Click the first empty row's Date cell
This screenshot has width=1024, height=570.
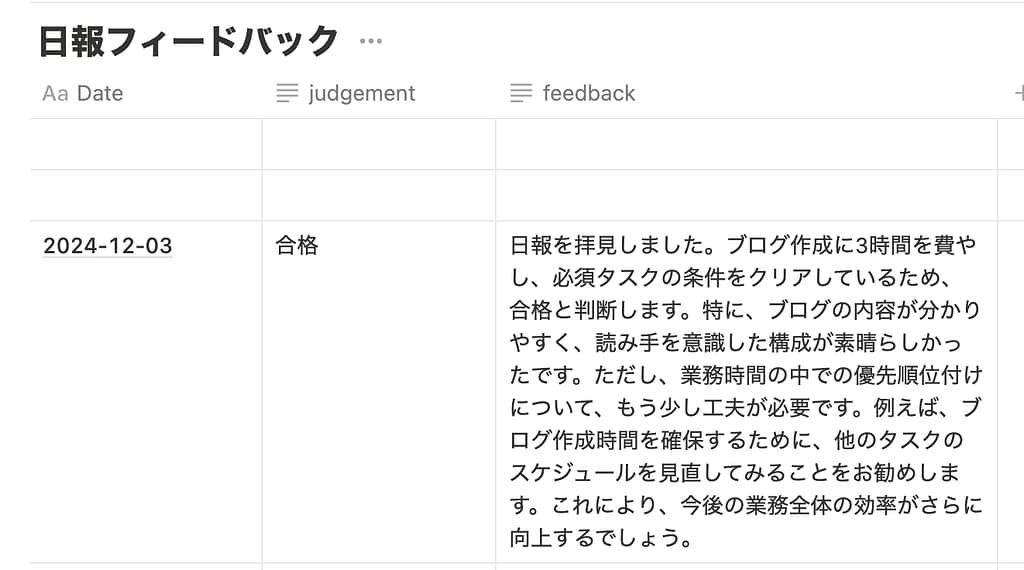(146, 144)
